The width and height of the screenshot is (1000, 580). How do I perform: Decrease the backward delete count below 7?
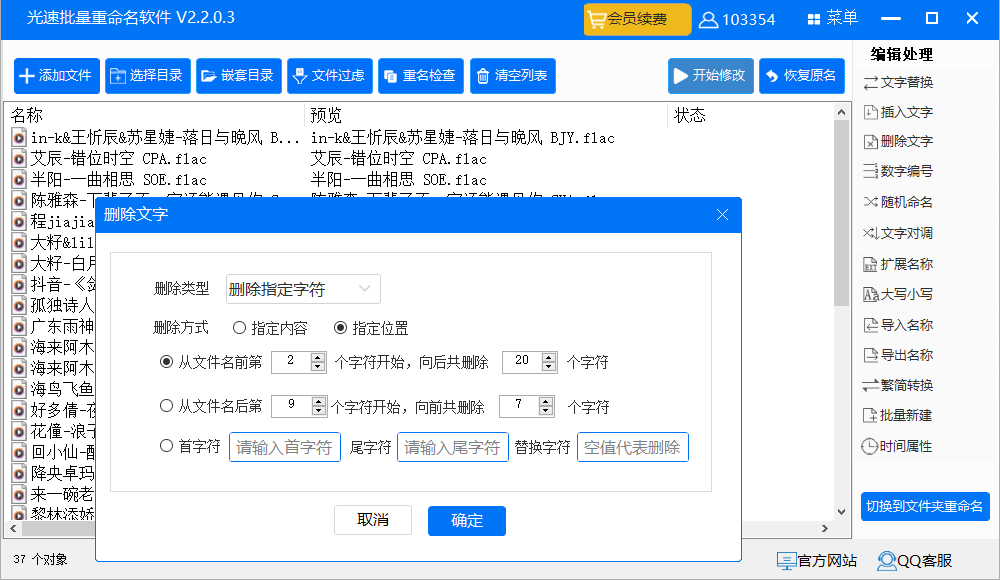click(x=545, y=411)
